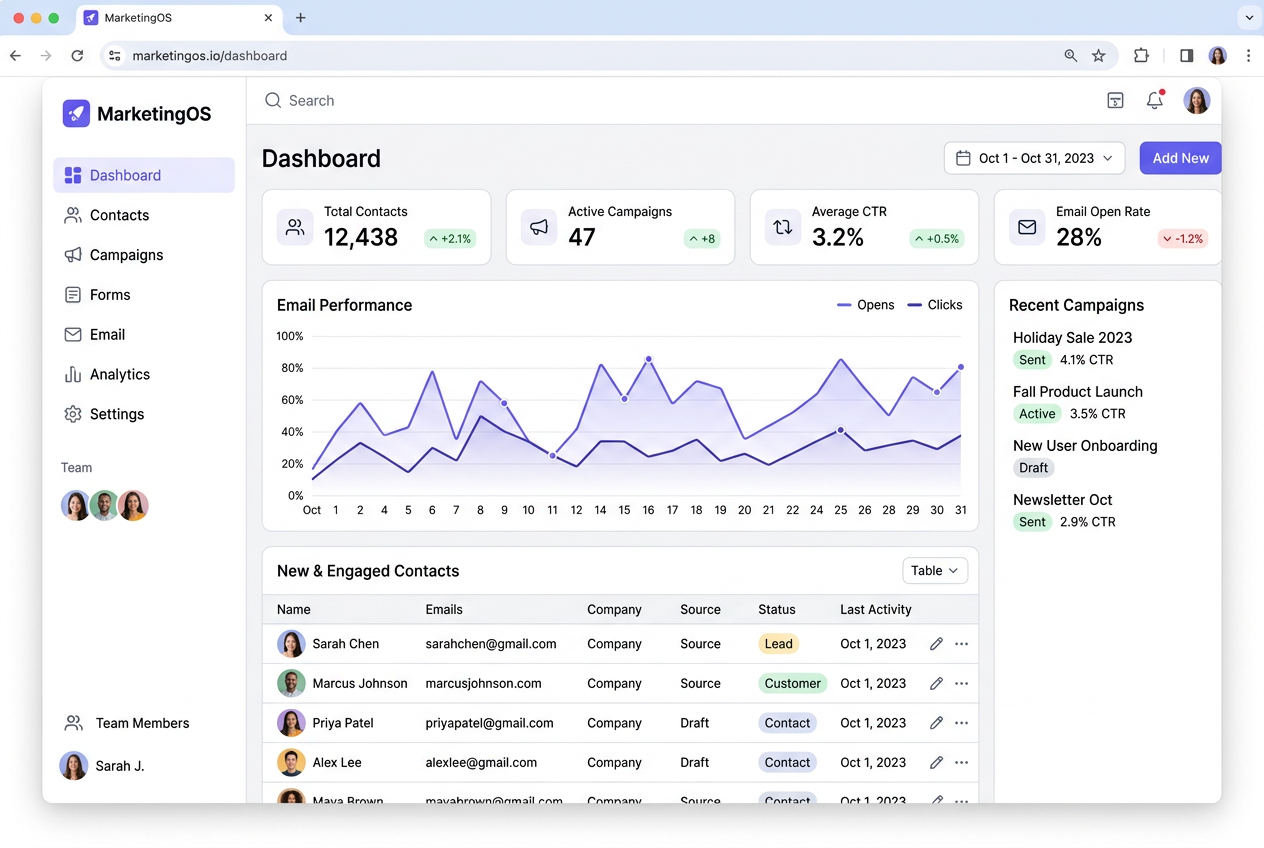Open a new browser tab
The image size is (1264, 848).
click(x=300, y=18)
